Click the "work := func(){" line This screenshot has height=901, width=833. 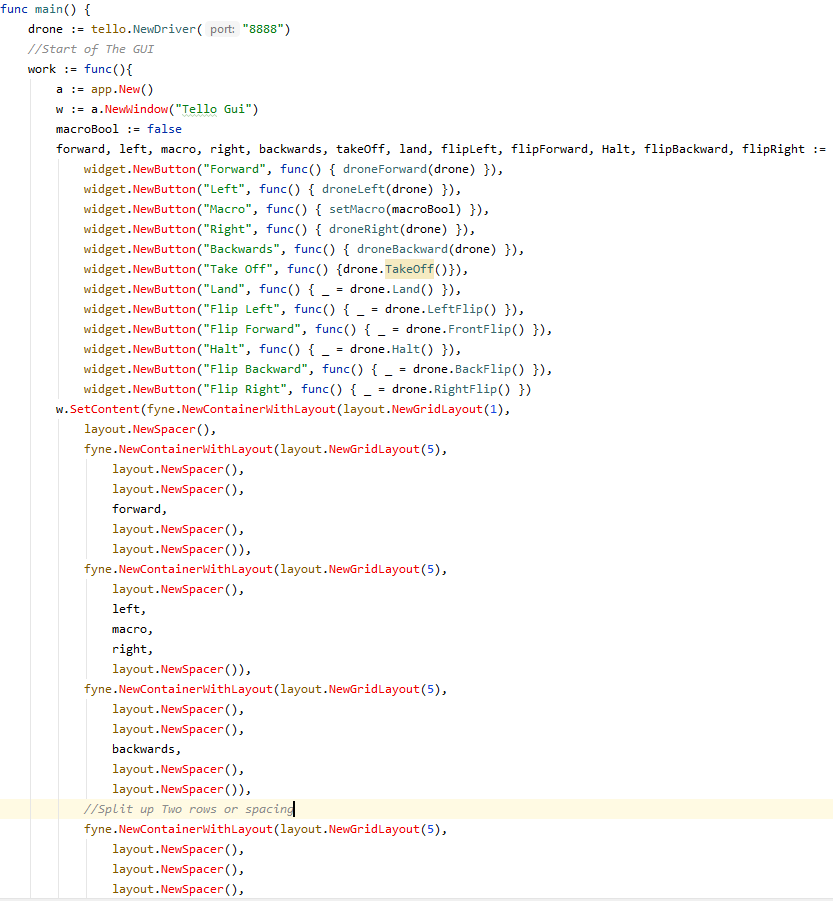point(80,69)
